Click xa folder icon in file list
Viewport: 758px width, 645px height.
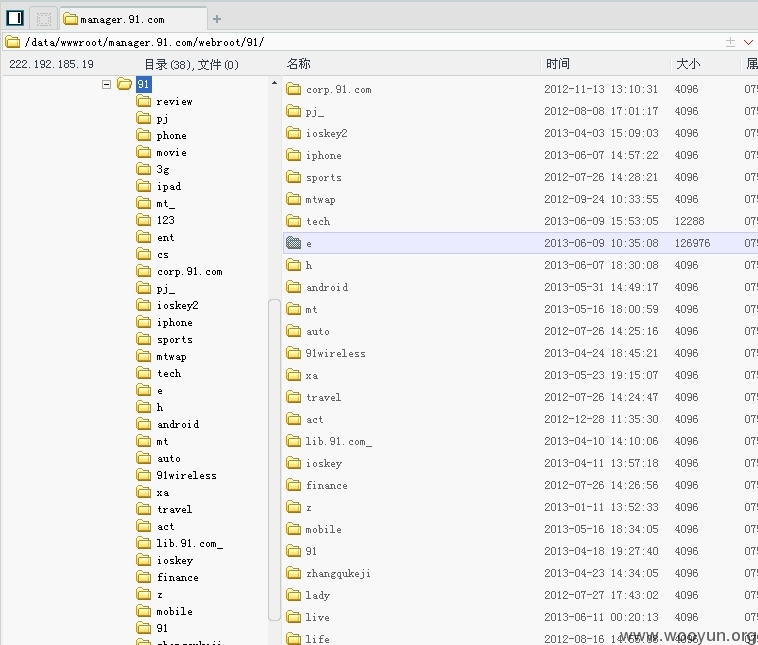(x=293, y=375)
